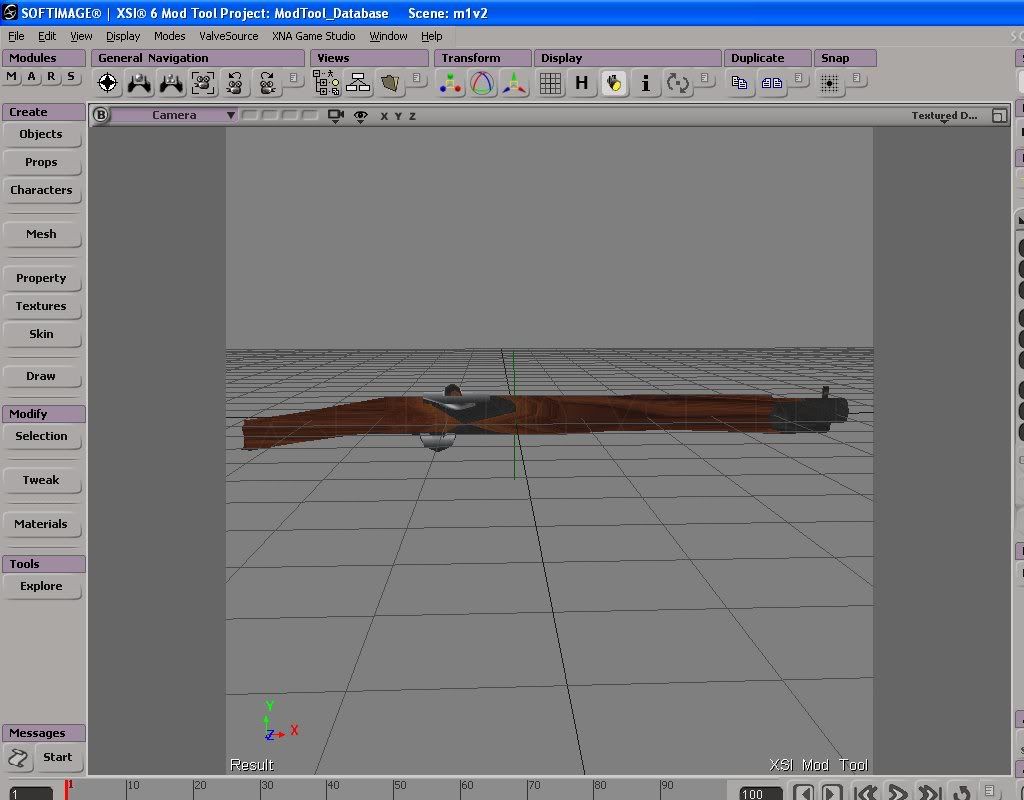Screen dimensions: 1024x800
Task: Open the Display options small icon
Action: coord(705,78)
